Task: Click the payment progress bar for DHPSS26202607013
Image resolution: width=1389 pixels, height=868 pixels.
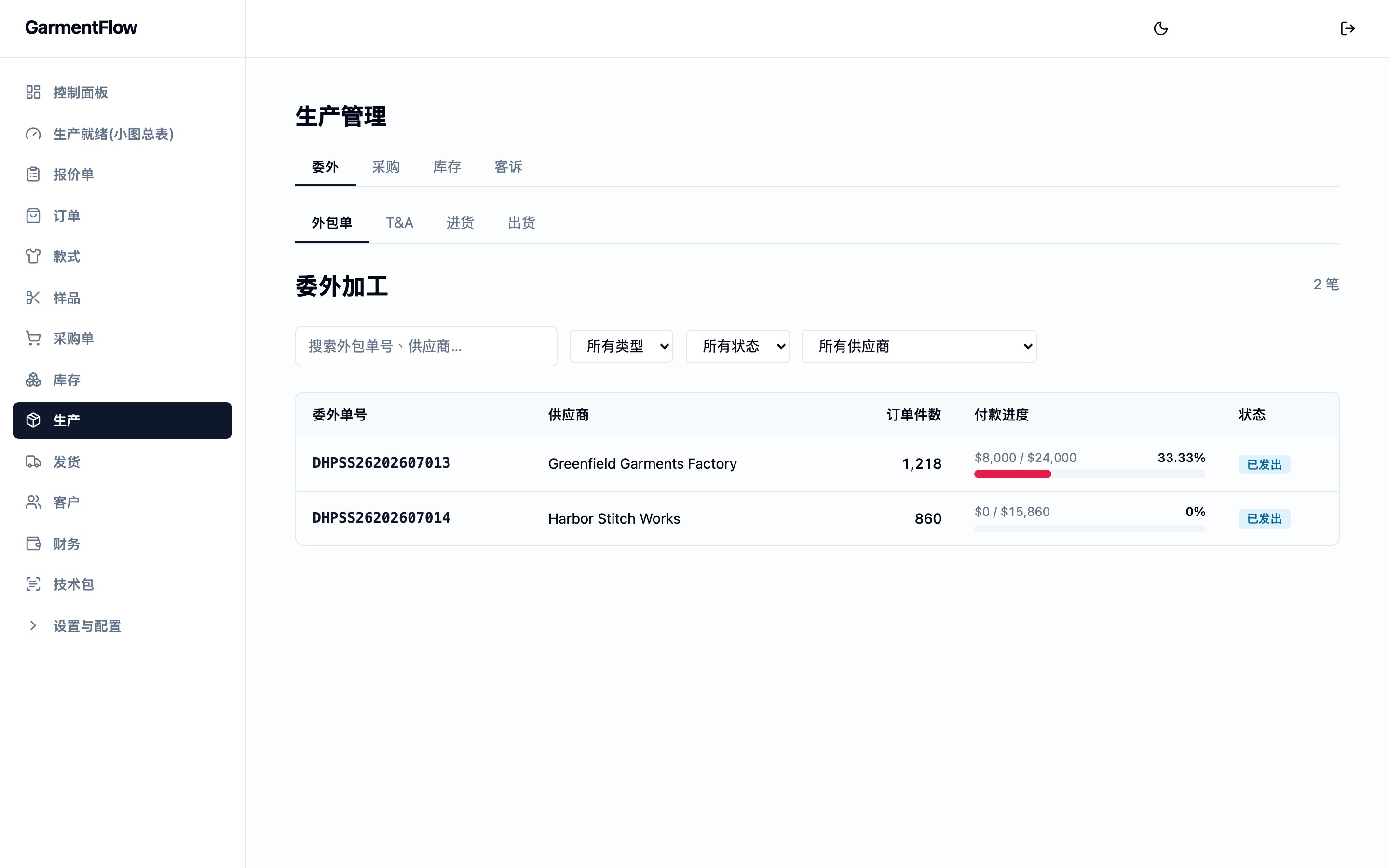Action: [x=1089, y=474]
